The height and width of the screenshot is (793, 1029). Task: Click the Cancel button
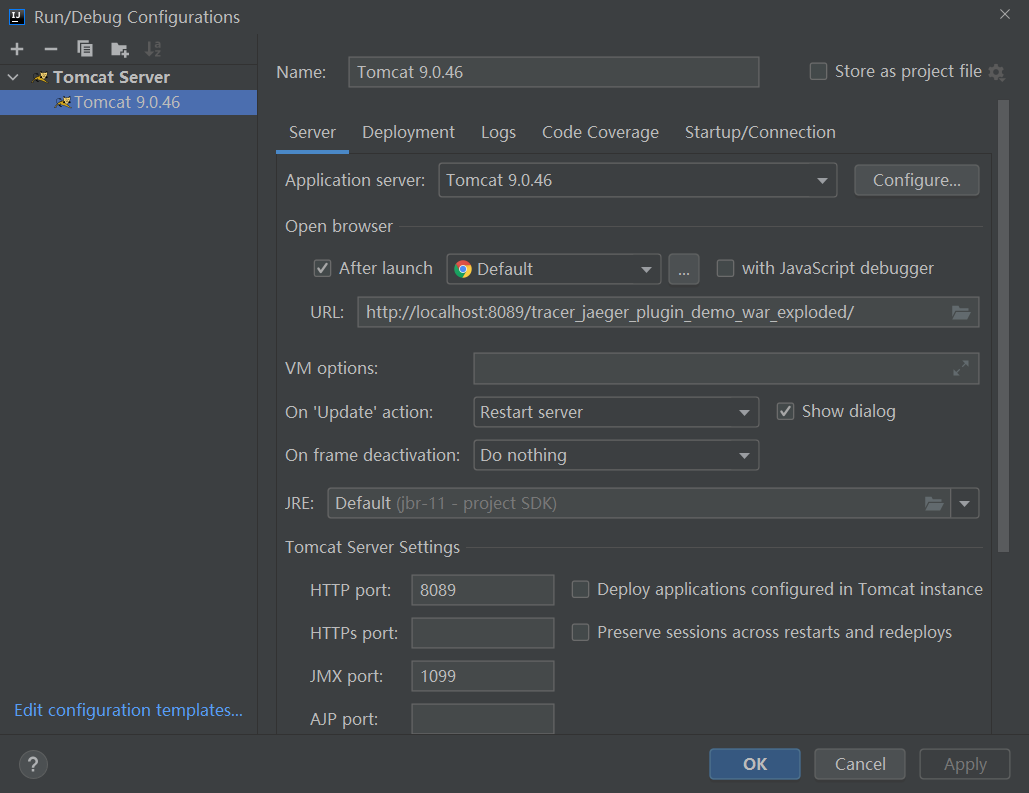pyautogui.click(x=860, y=764)
